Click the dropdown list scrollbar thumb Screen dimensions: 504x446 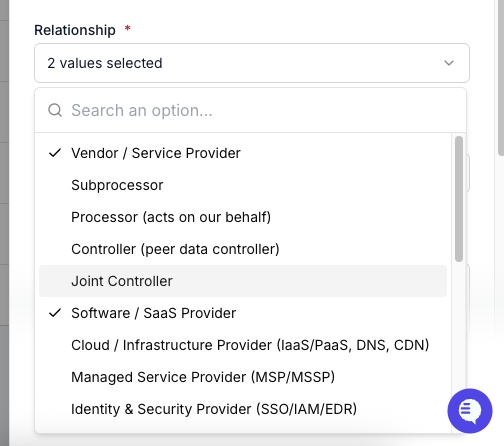(459, 199)
